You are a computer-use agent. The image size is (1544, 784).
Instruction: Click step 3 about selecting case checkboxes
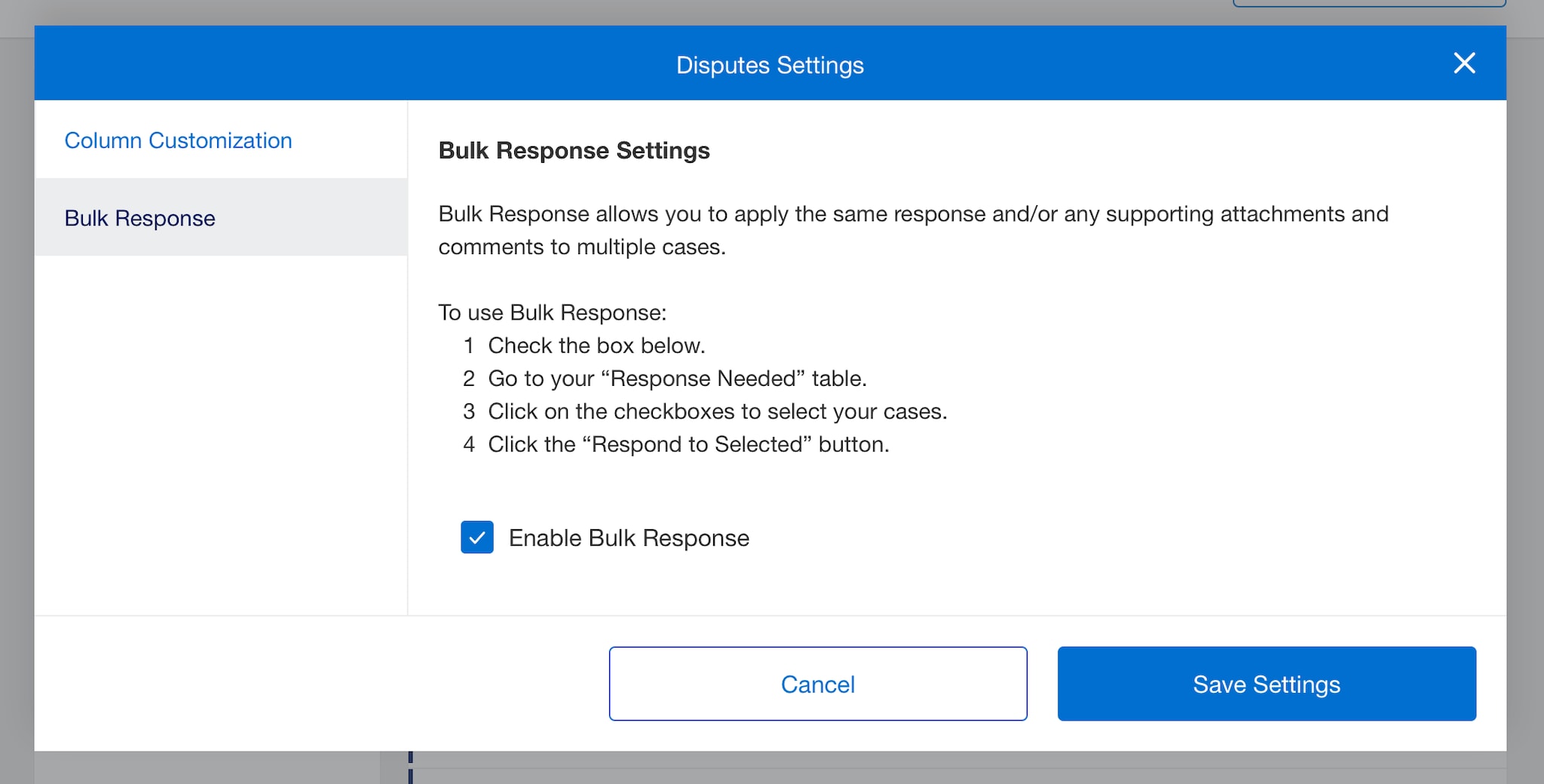click(x=717, y=412)
